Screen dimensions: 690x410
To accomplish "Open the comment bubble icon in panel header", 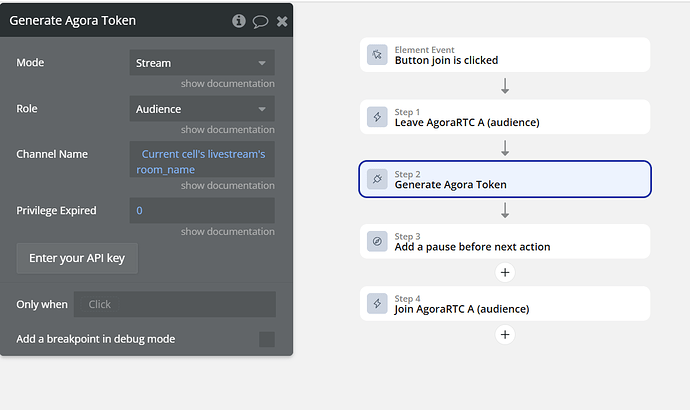I will click(260, 21).
